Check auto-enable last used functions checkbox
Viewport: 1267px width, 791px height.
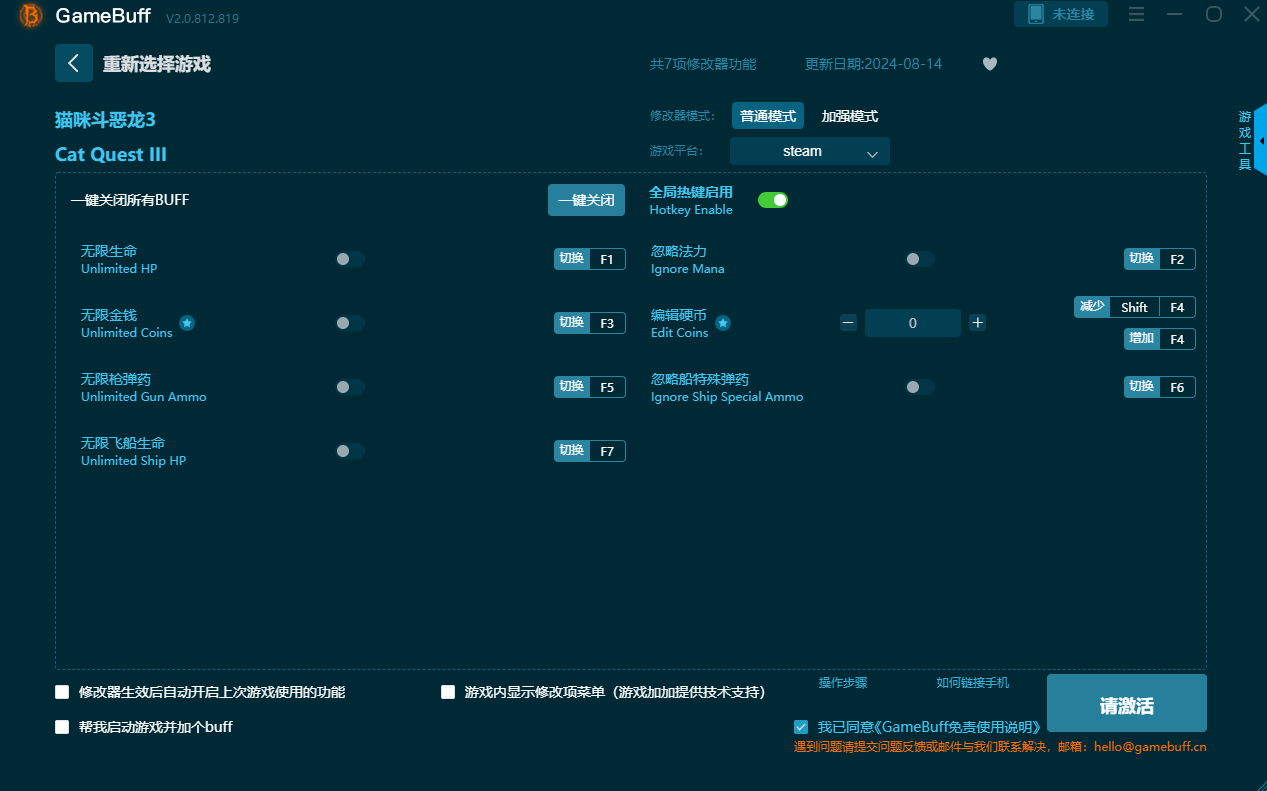point(62,692)
